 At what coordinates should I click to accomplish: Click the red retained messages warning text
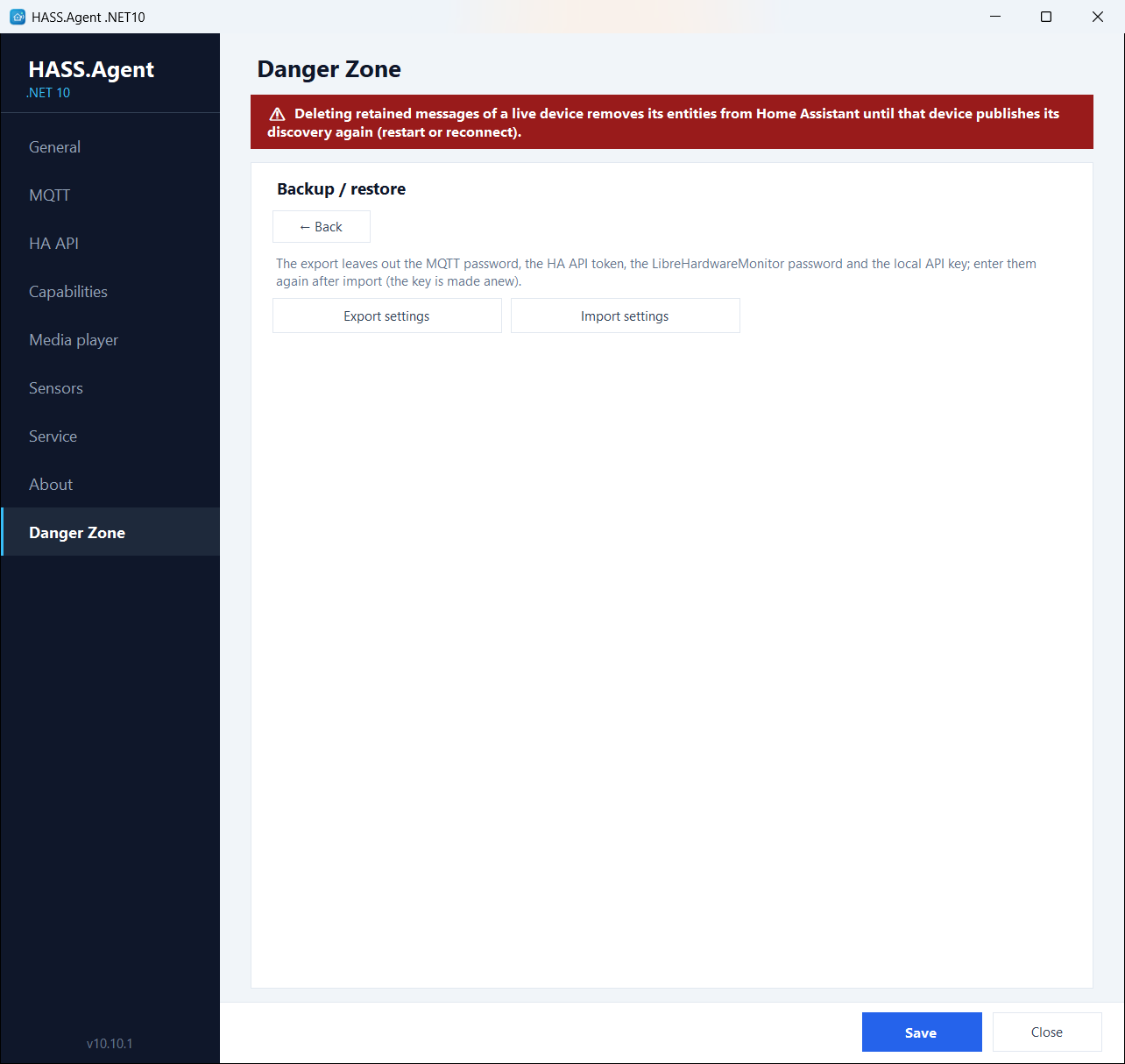(663, 123)
